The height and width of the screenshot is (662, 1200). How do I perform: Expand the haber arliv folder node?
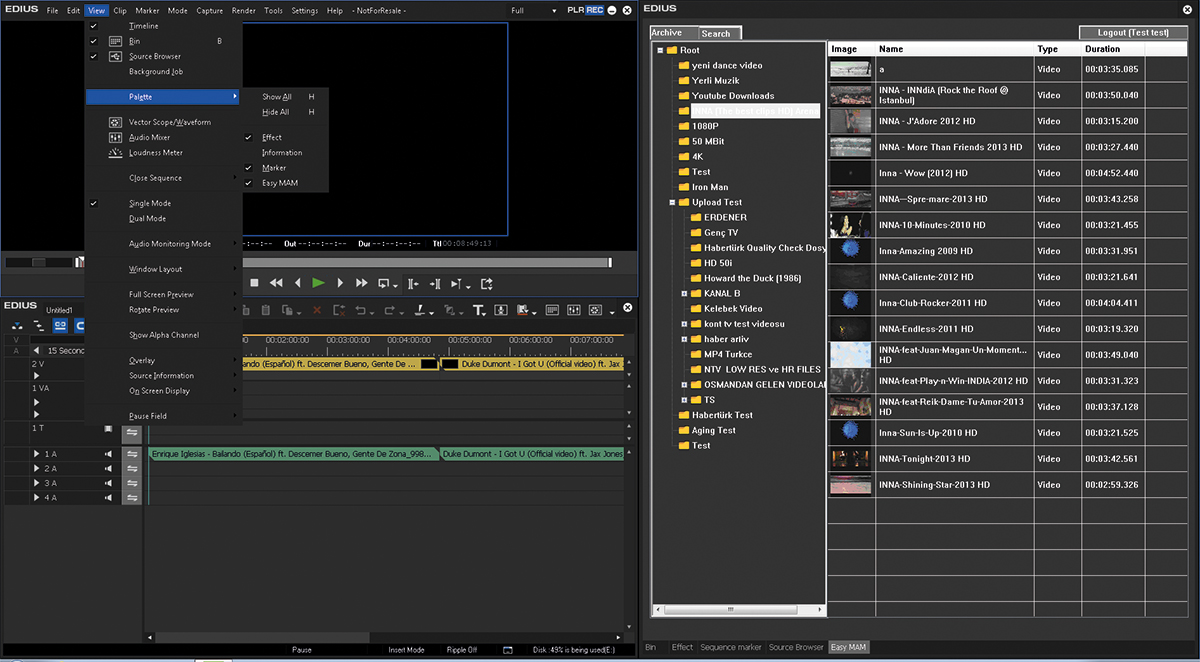click(684, 339)
